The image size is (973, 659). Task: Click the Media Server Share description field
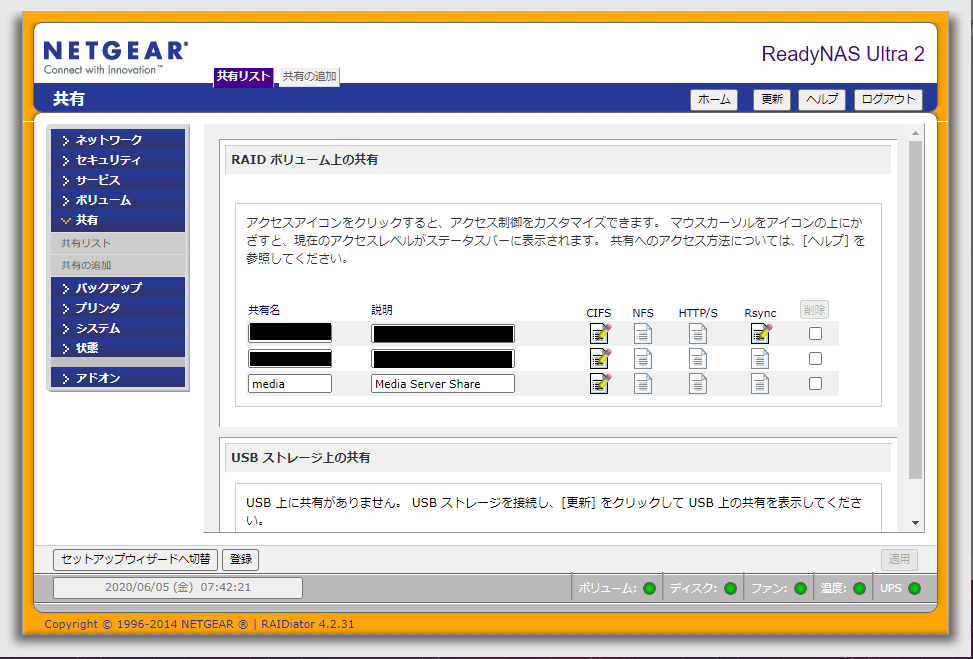tap(443, 383)
